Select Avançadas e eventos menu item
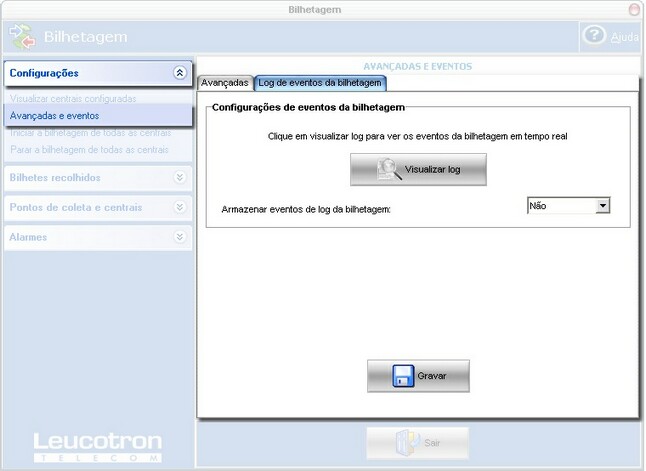646x471 pixels. (98, 116)
